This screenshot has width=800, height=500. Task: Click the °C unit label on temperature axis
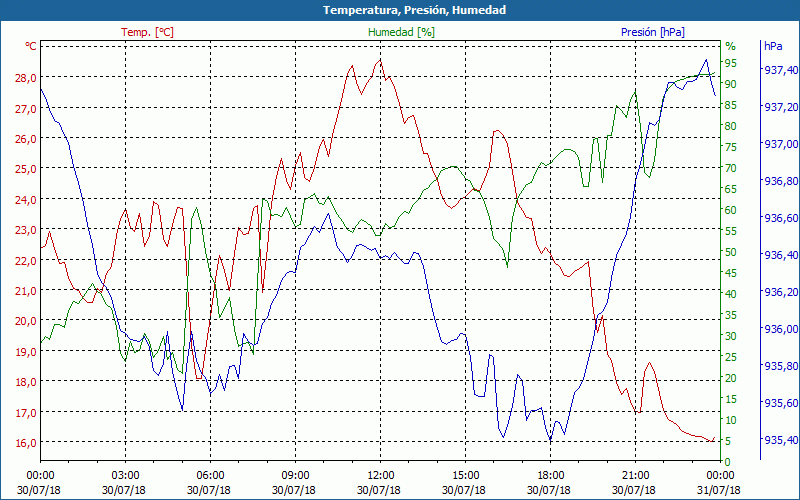tap(31, 46)
